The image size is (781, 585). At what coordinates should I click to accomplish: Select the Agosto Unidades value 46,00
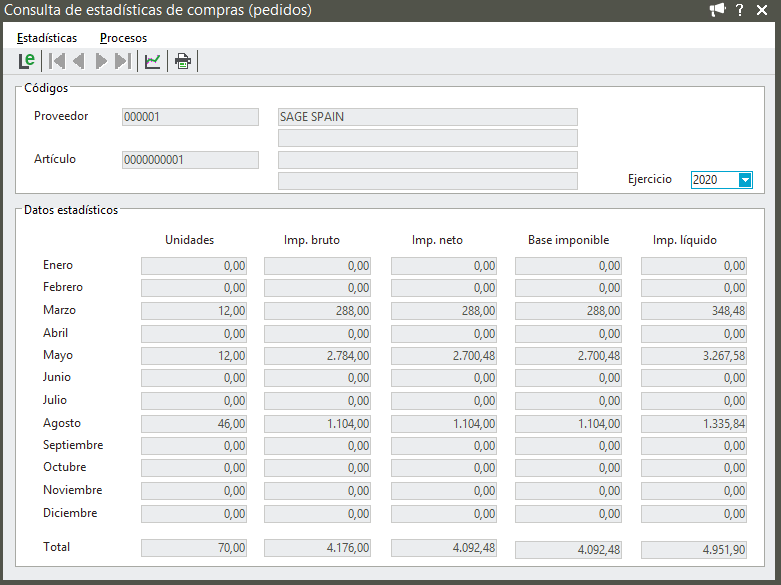point(194,424)
